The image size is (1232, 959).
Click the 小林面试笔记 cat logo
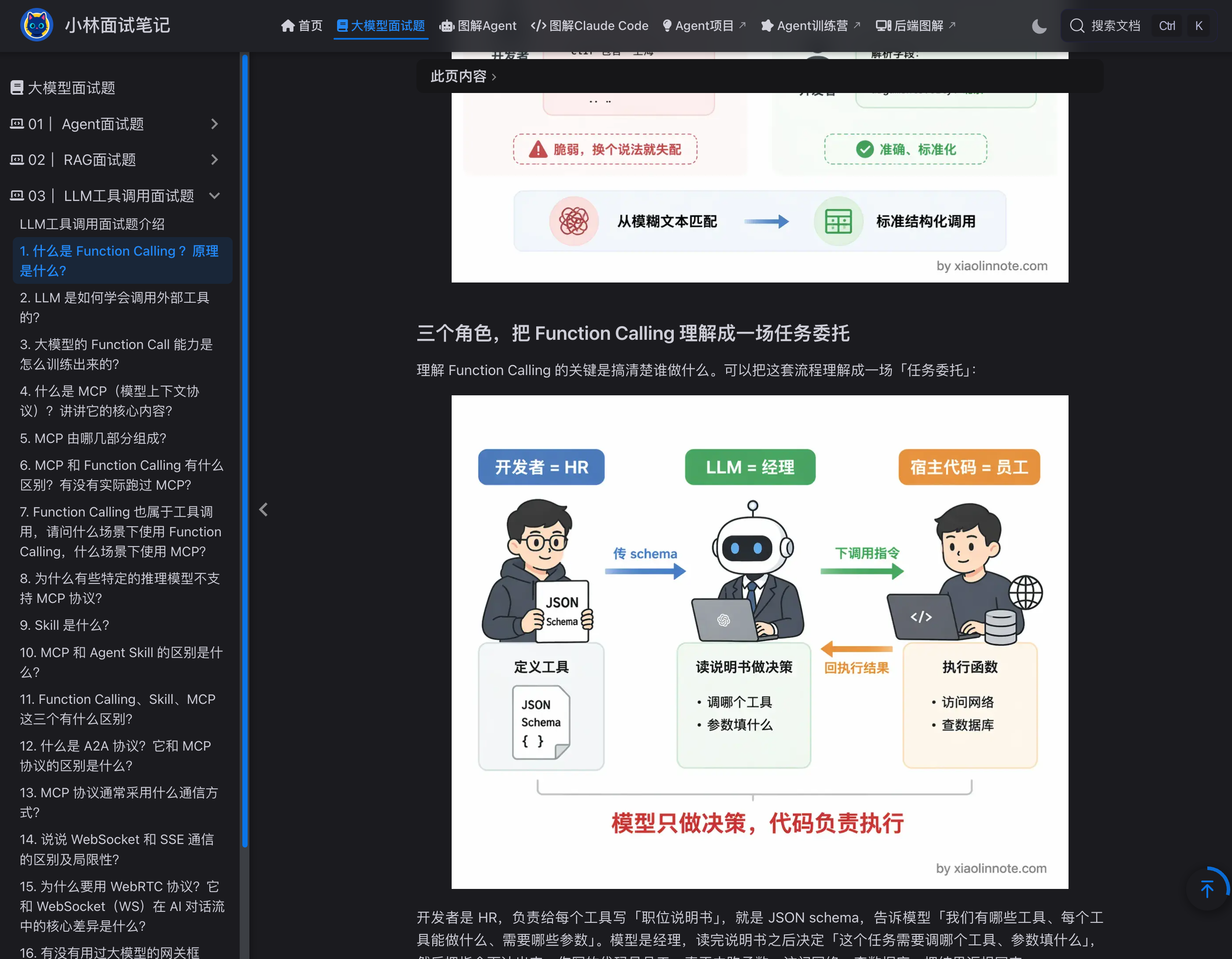tap(37, 26)
